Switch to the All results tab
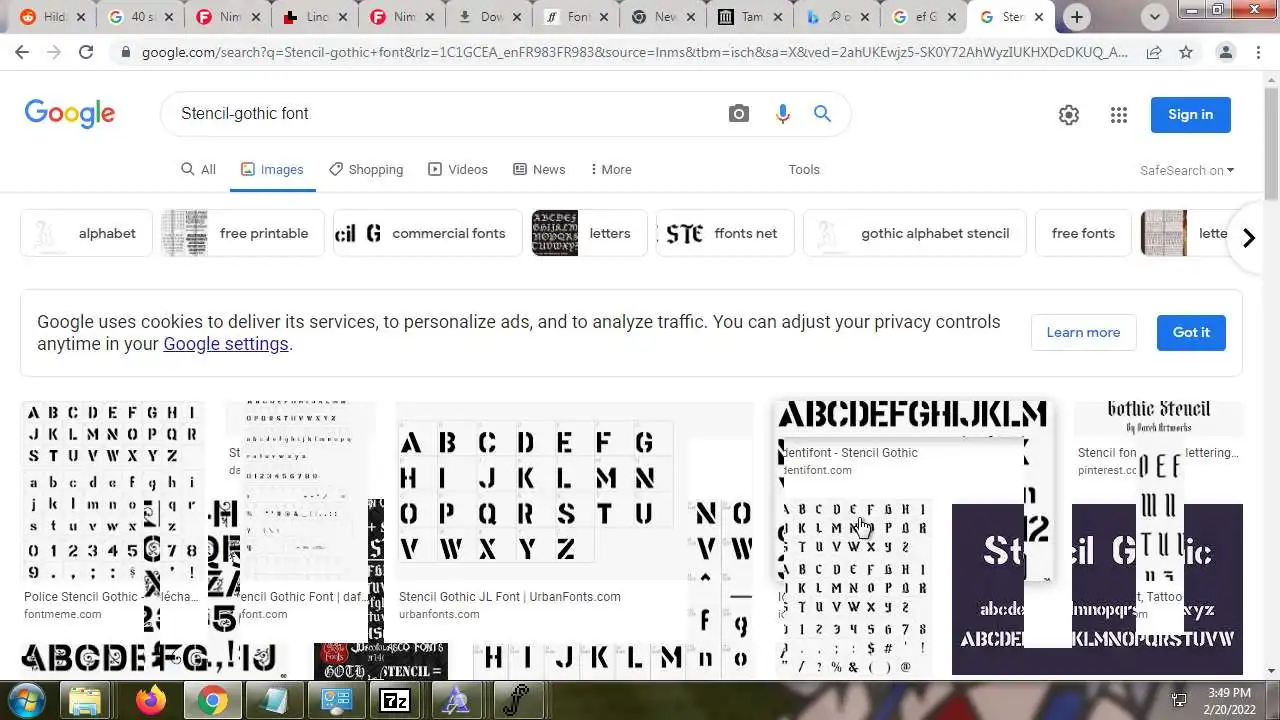The height and width of the screenshot is (720, 1280). coord(198,170)
